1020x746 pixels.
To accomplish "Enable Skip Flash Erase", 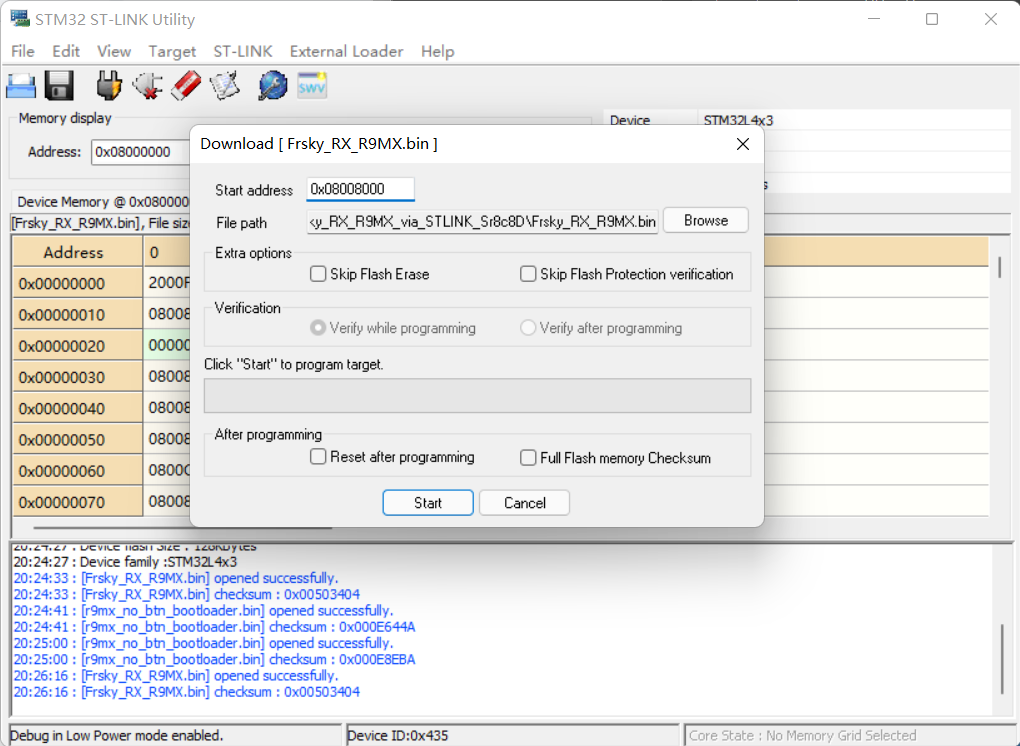I will (317, 273).
